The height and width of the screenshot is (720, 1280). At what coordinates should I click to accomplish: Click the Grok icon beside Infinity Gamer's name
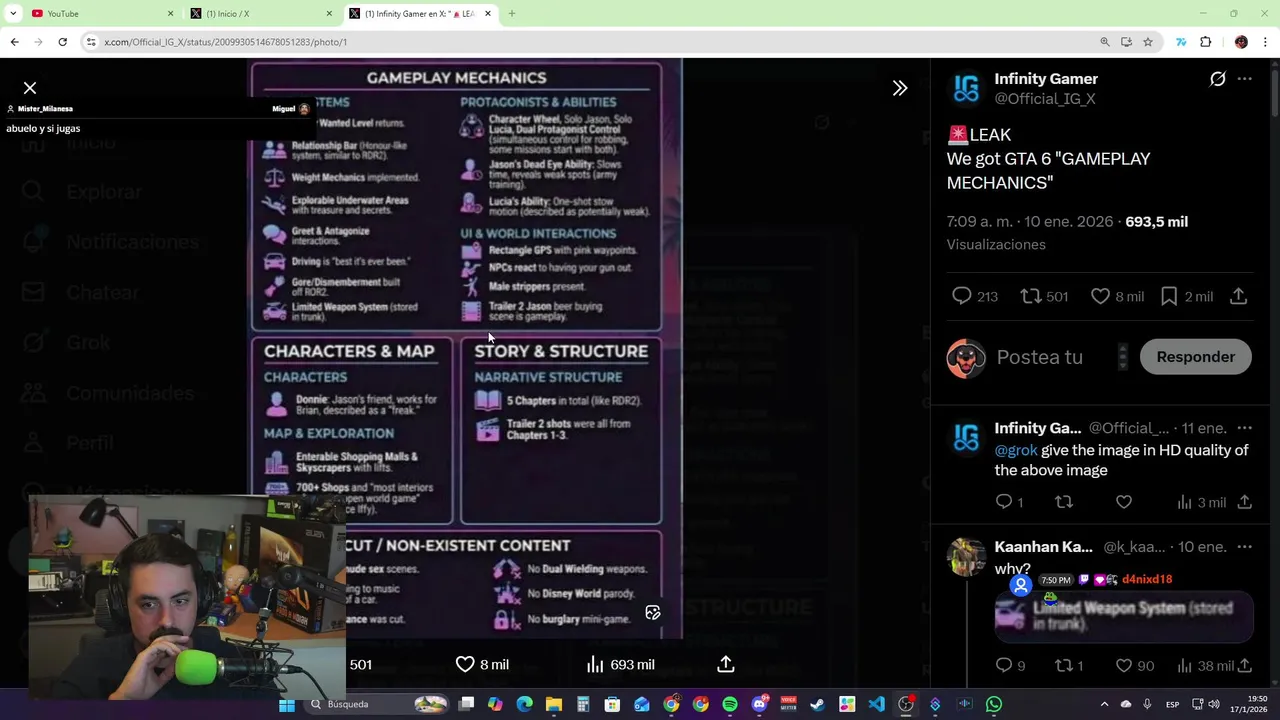pos(1217,78)
